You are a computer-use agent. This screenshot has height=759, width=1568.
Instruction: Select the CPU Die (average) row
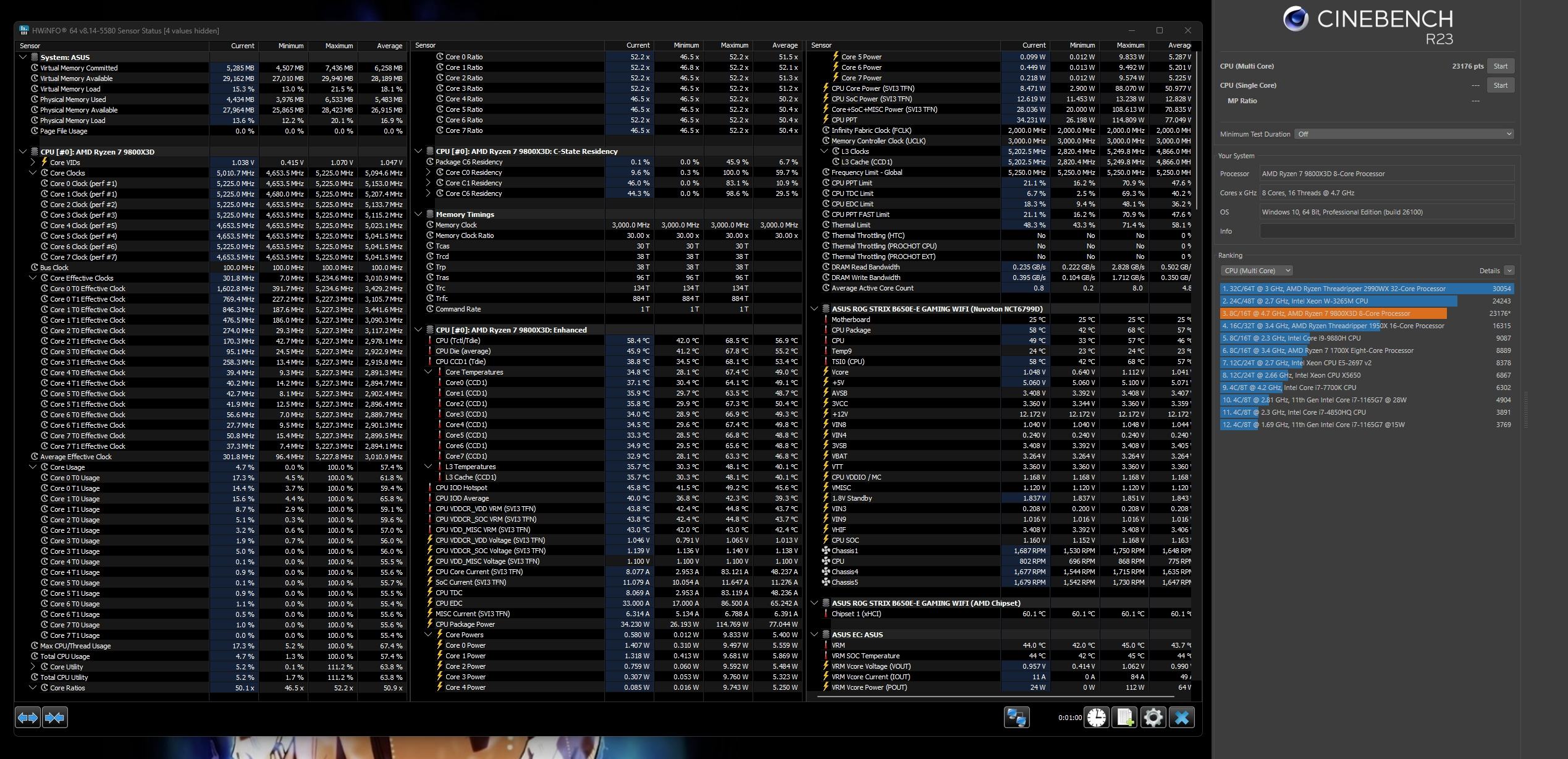tap(607, 351)
